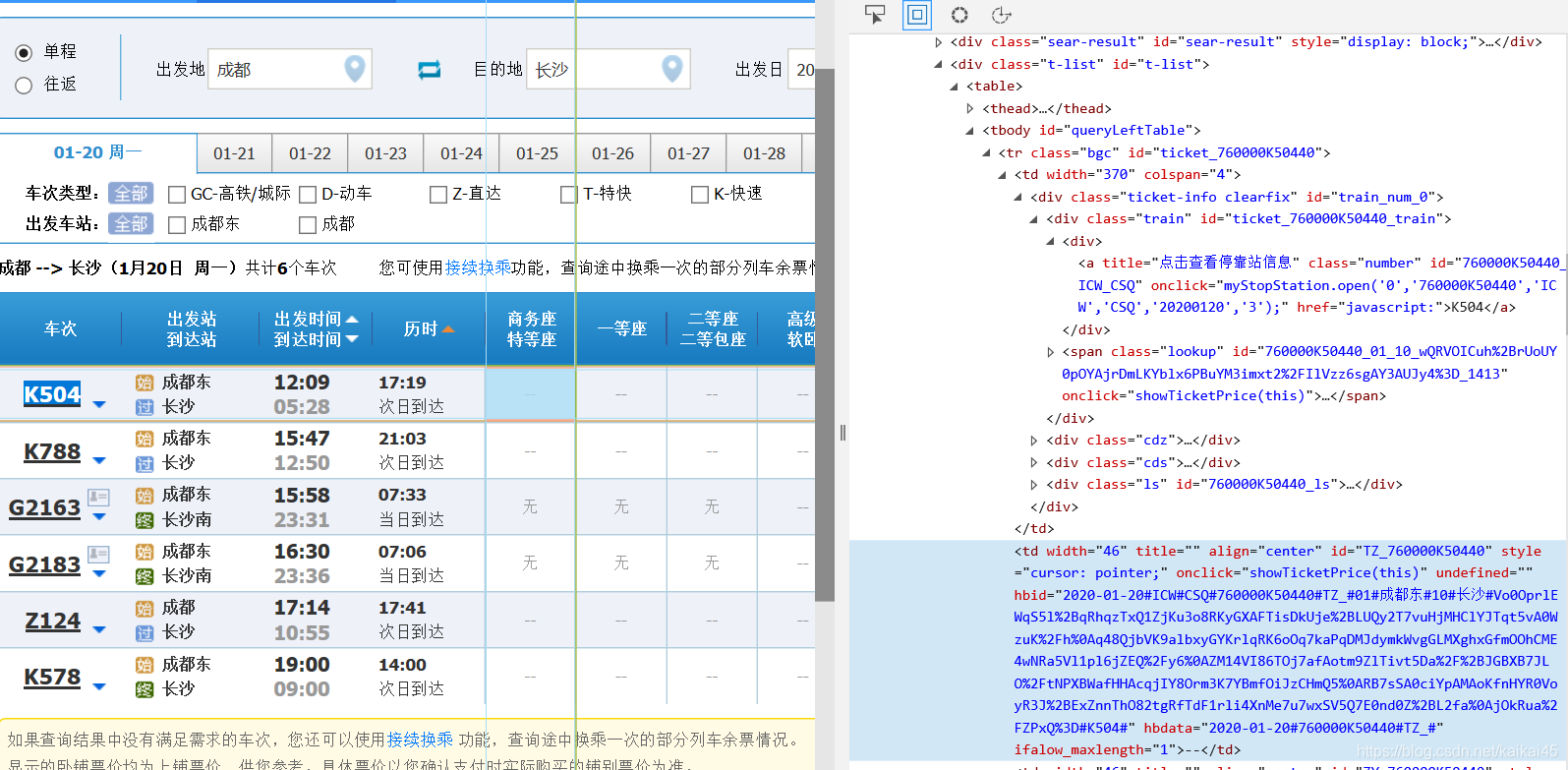This screenshot has height=770, width=1568.
Task: Open location picker in destination field 长沙
Action: click(672, 68)
